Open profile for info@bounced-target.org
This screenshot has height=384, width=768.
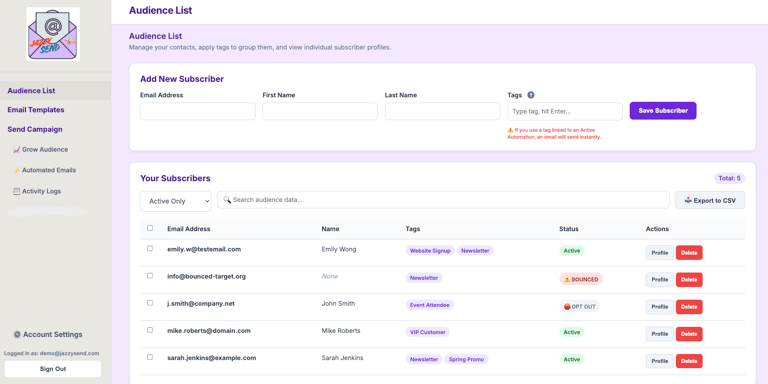pyautogui.click(x=660, y=280)
